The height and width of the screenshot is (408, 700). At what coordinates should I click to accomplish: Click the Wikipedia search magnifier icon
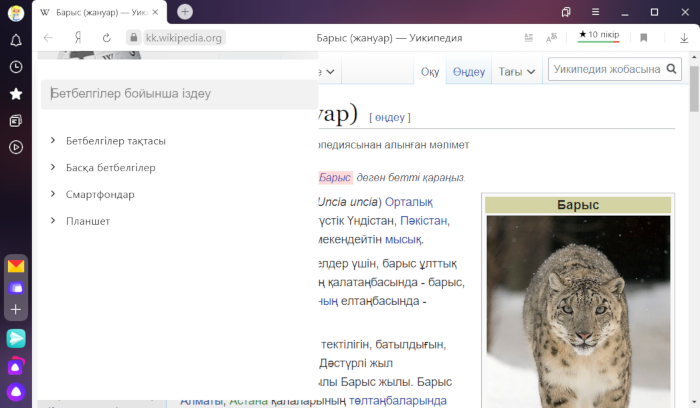pyautogui.click(x=671, y=69)
